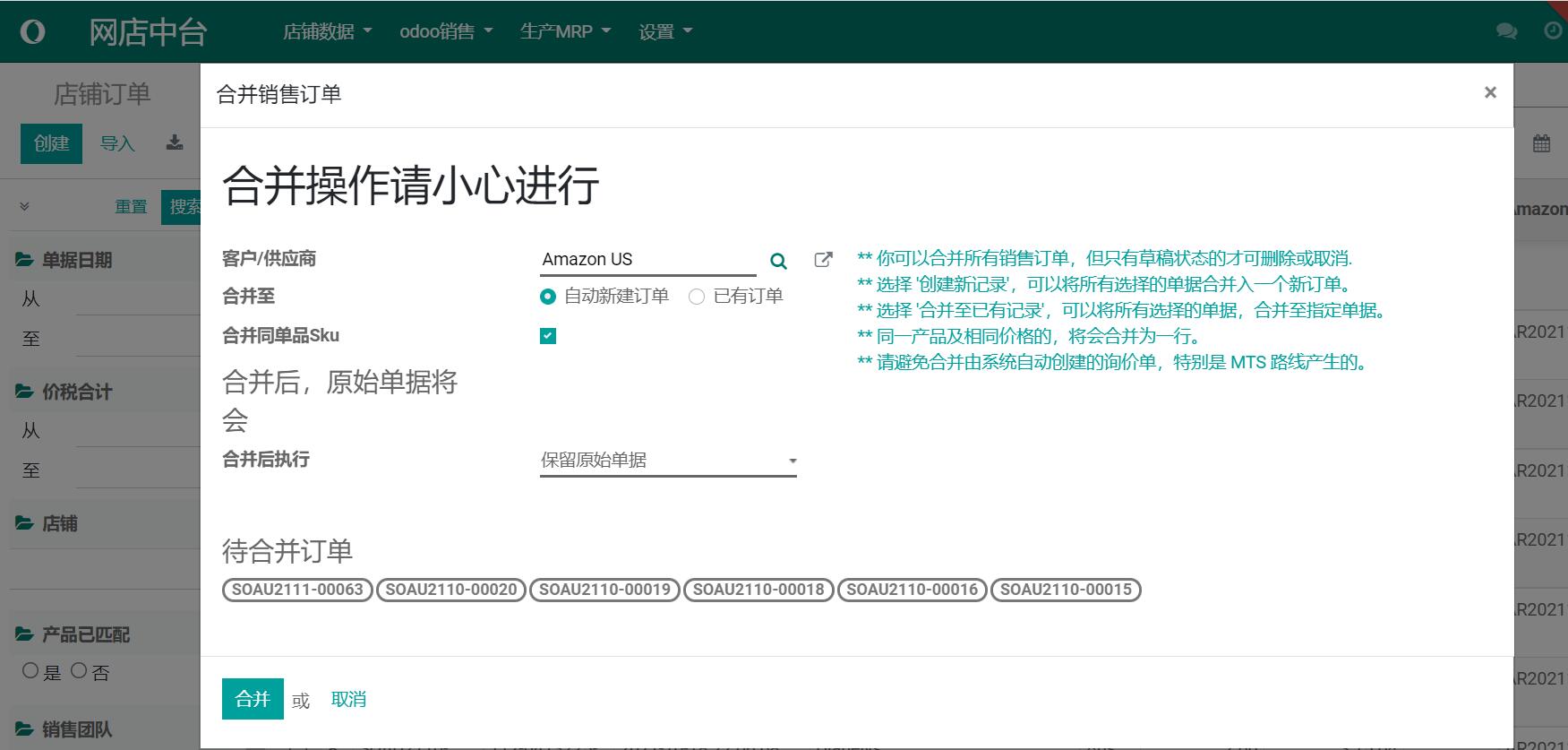Click order tag SOAU2110-00016
1568x750 pixels.
coord(913,590)
